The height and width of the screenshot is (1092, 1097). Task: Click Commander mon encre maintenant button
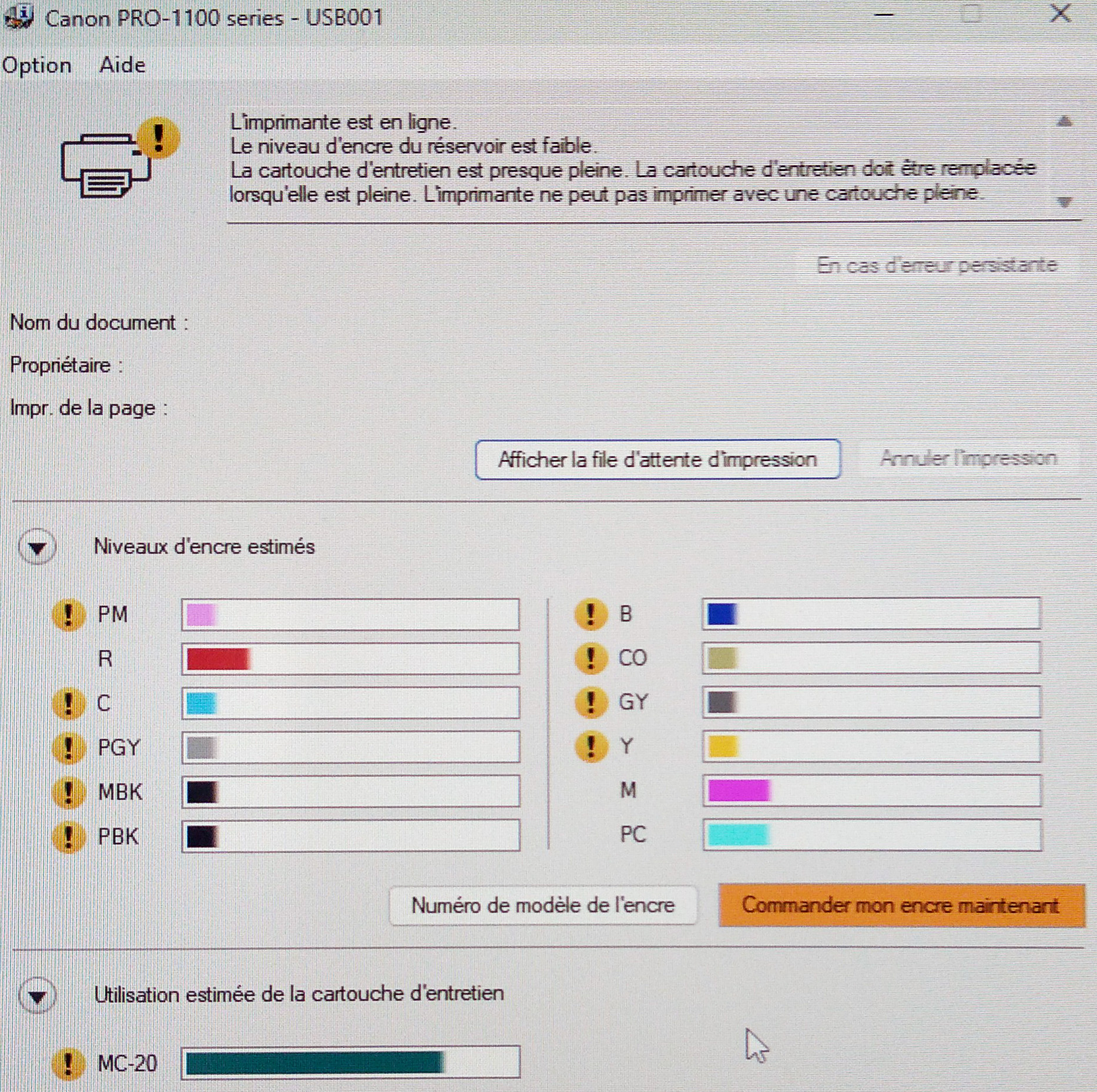tap(901, 906)
